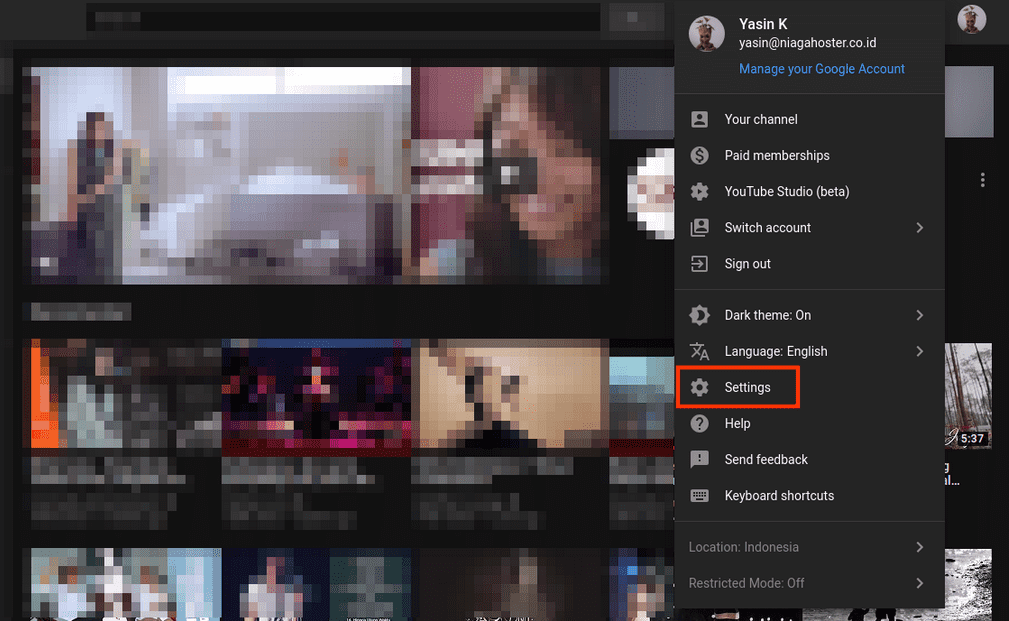Click Manage your Google Account link
This screenshot has width=1009, height=621.
click(821, 68)
